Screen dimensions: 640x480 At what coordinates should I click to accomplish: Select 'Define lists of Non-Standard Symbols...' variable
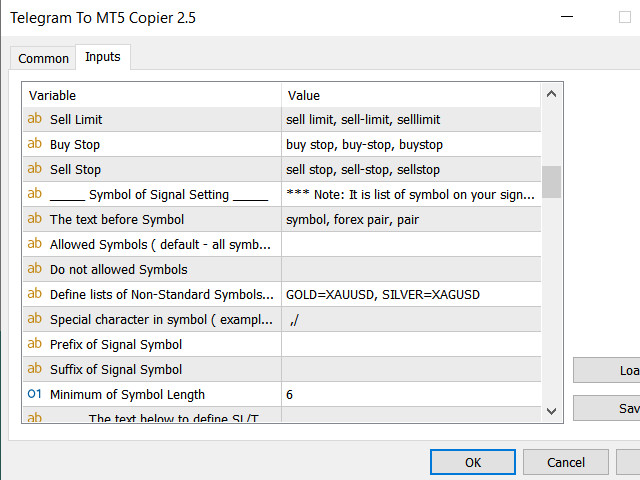pyautogui.click(x=162, y=294)
